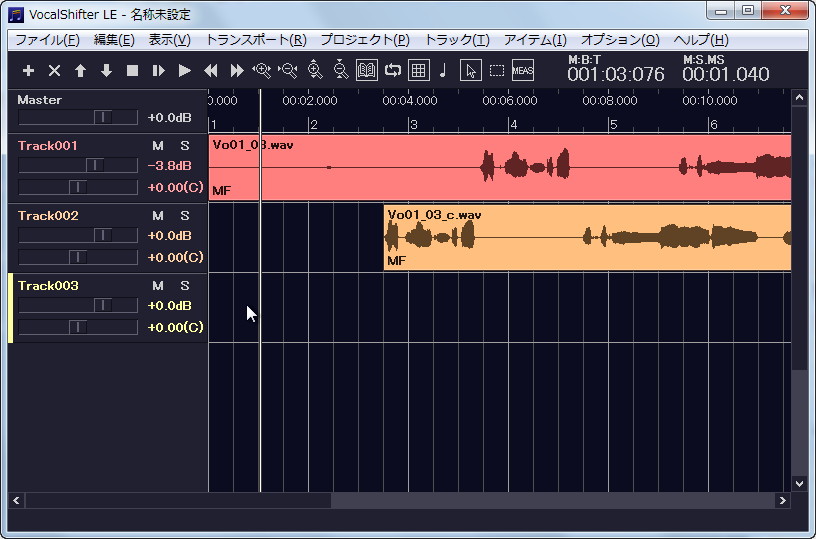Mute Track002 with M button
The width and height of the screenshot is (816, 539).
pos(158,216)
